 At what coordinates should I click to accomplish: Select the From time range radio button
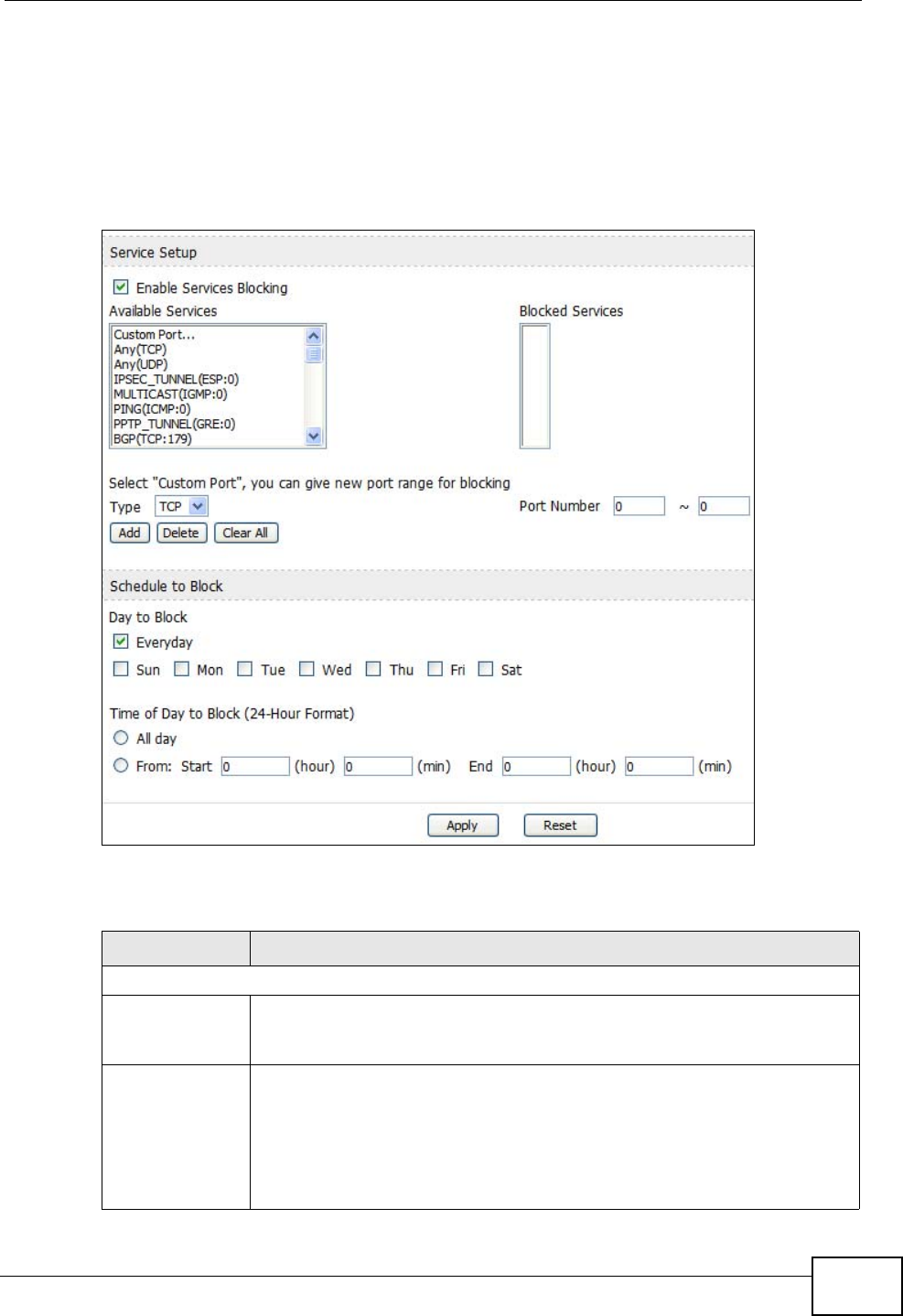pos(121,766)
